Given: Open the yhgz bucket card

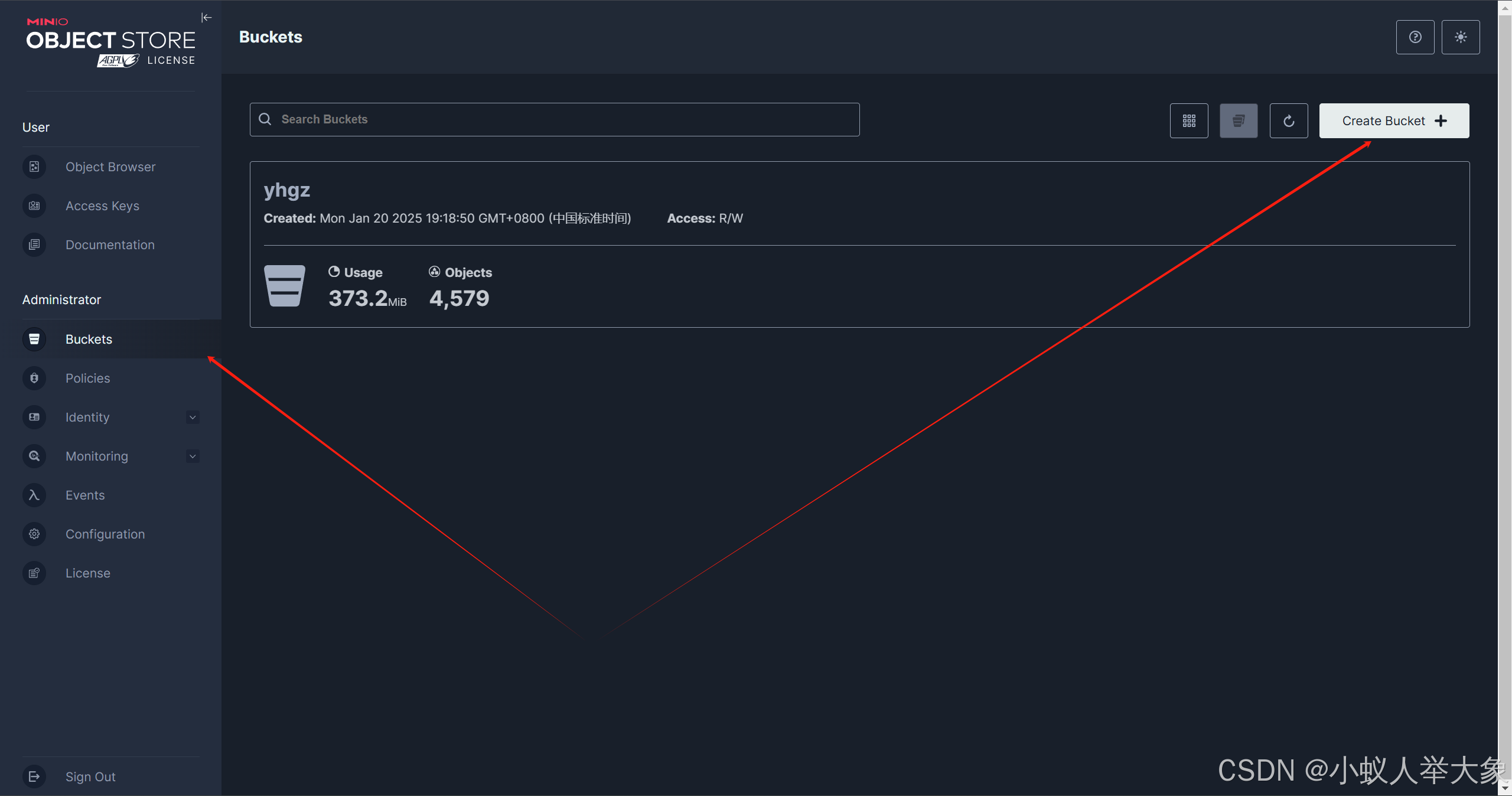Looking at the screenshot, I should click(287, 190).
